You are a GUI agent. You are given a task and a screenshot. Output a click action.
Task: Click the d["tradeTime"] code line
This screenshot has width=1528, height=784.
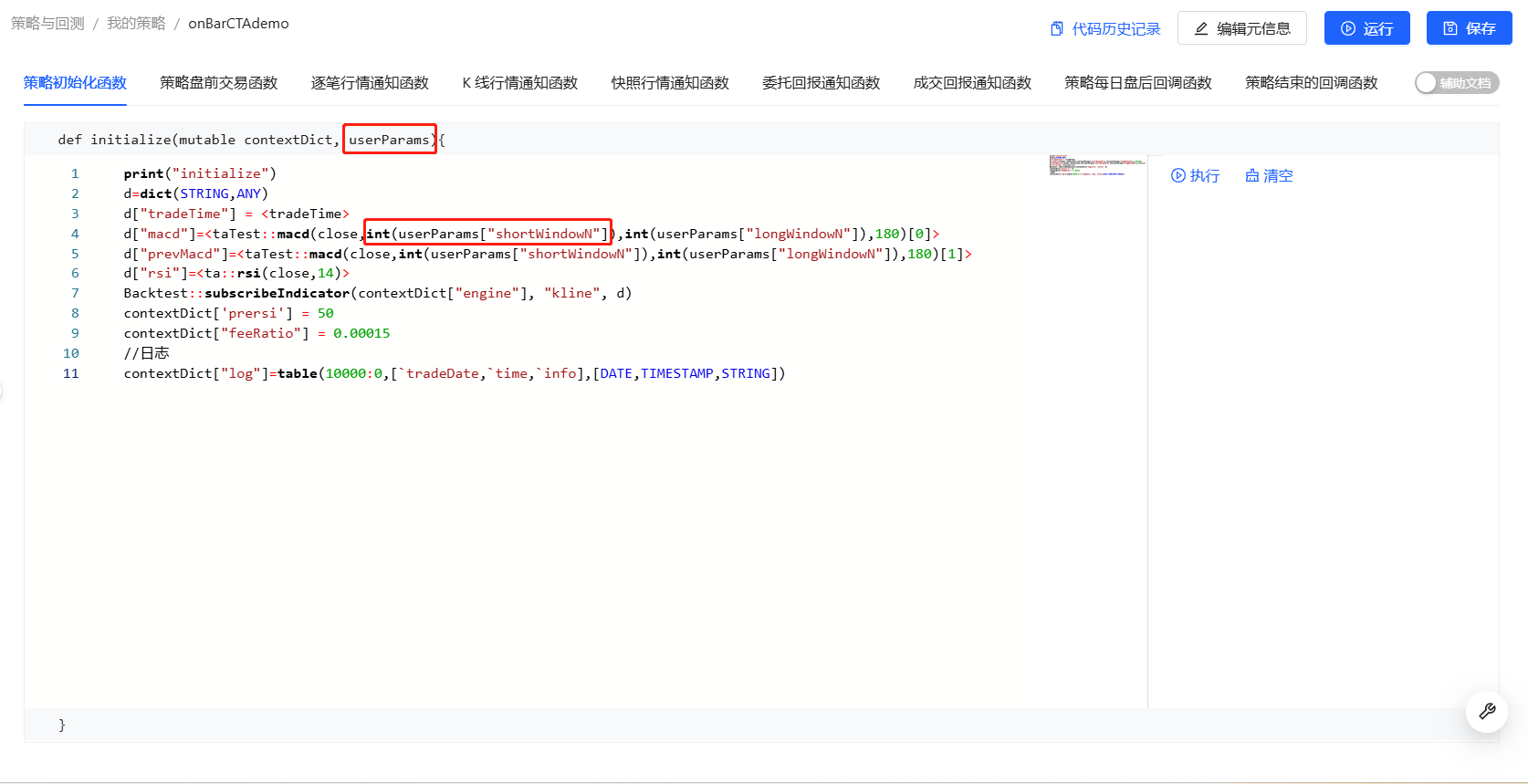pyautogui.click(x=236, y=214)
